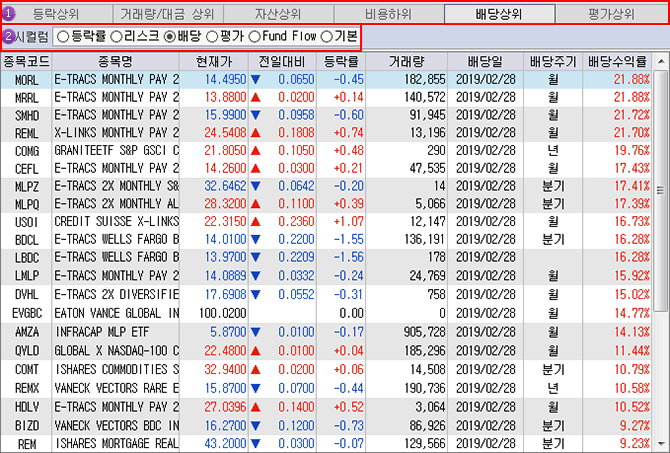The image size is (670, 453).
Task: Select the CEFL row code
Action: [x=26, y=169]
